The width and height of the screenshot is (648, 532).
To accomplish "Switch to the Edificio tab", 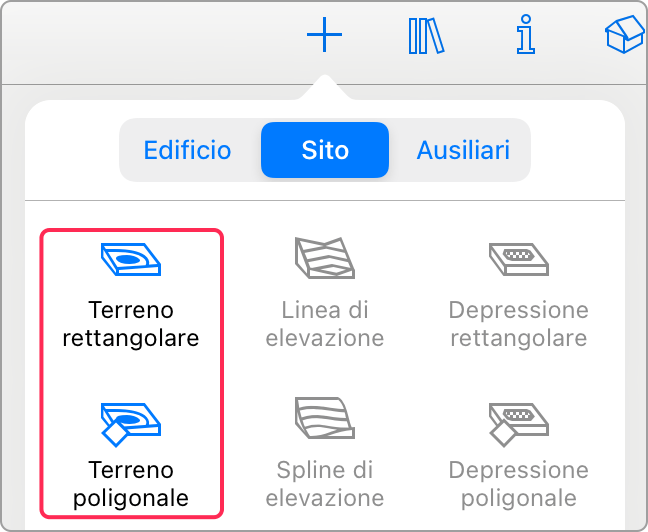I will tap(187, 150).
